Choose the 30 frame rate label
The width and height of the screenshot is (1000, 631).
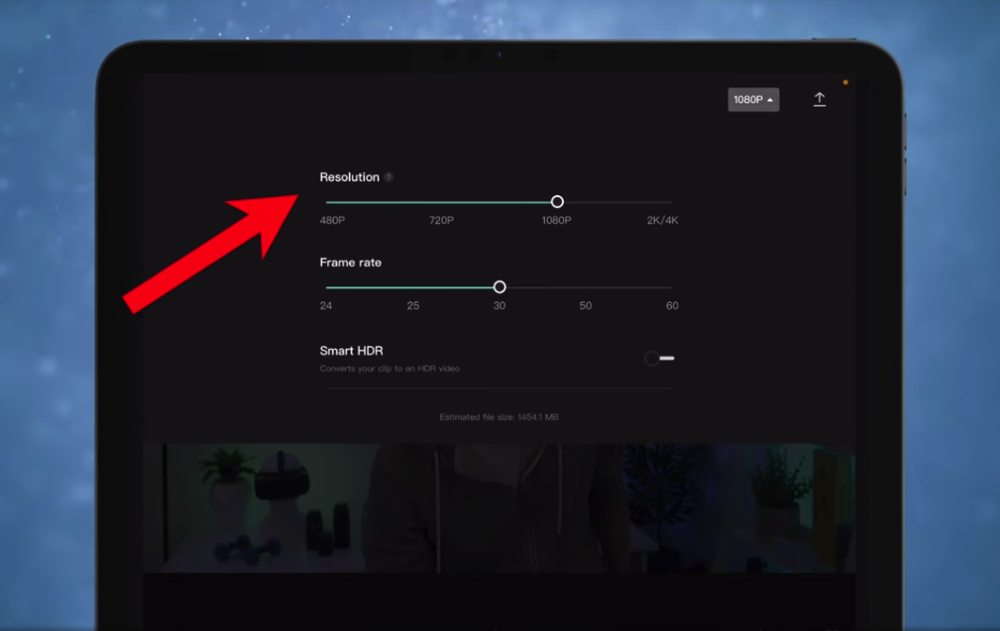[x=499, y=306]
